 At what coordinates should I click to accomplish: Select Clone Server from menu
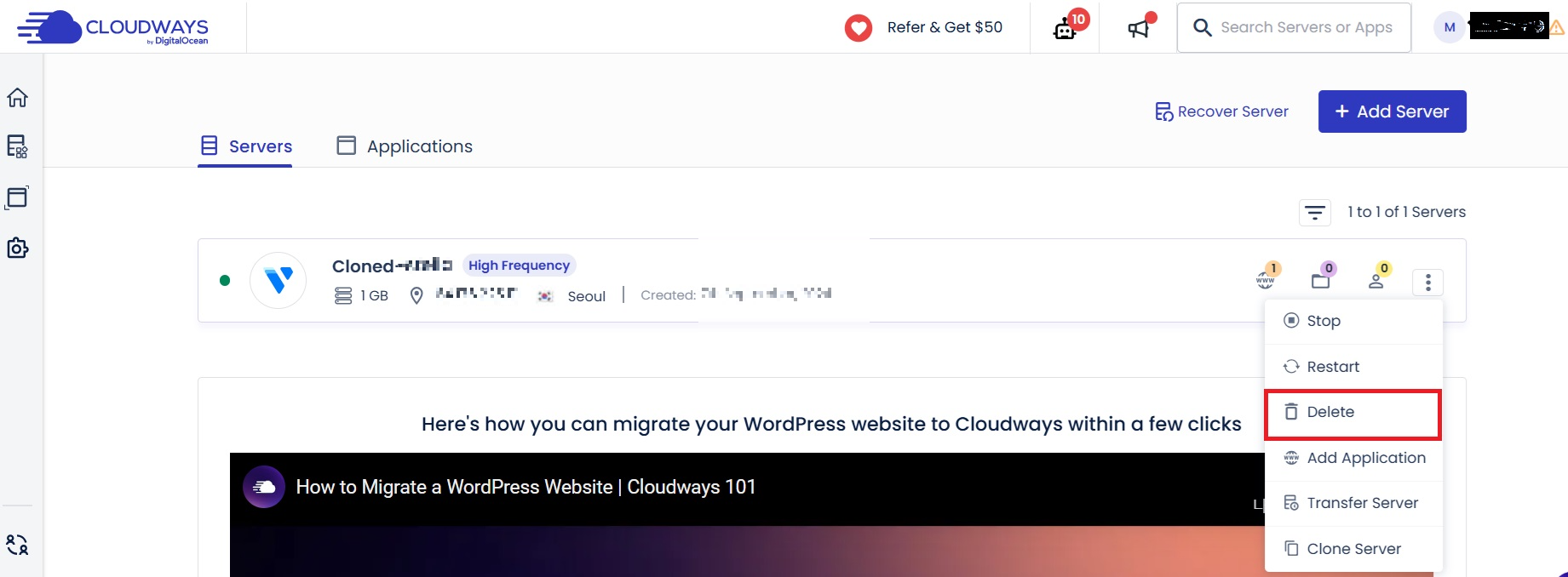coord(1354,549)
